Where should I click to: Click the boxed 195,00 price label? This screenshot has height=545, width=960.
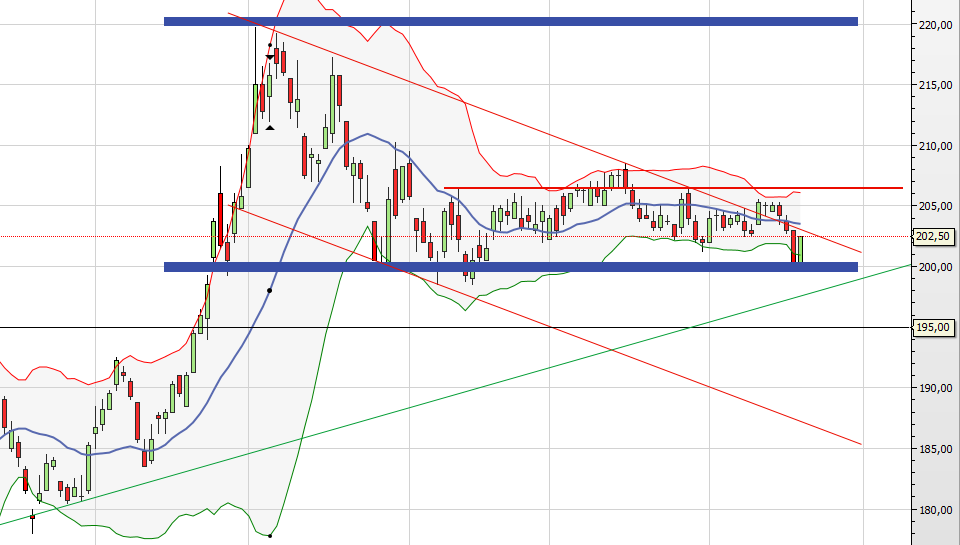coord(932,327)
